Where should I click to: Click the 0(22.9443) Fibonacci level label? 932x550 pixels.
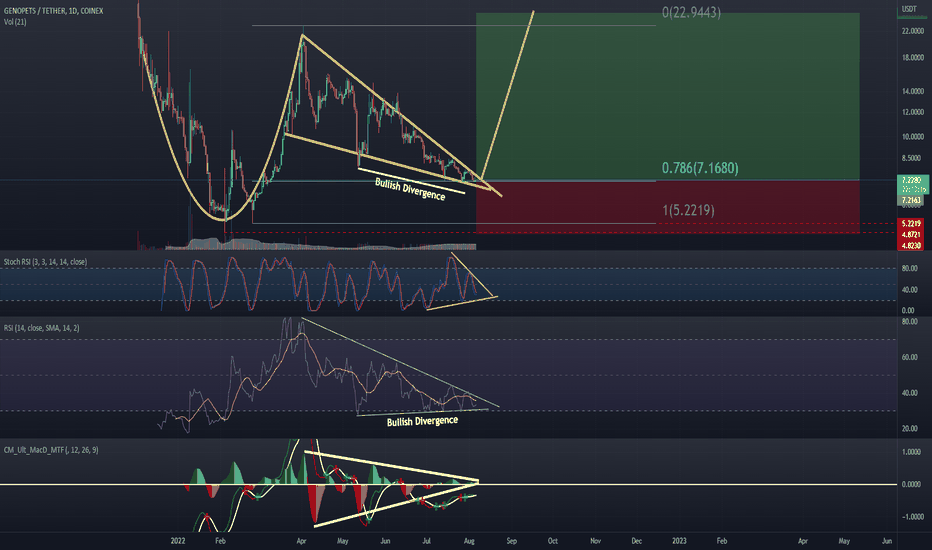point(691,12)
